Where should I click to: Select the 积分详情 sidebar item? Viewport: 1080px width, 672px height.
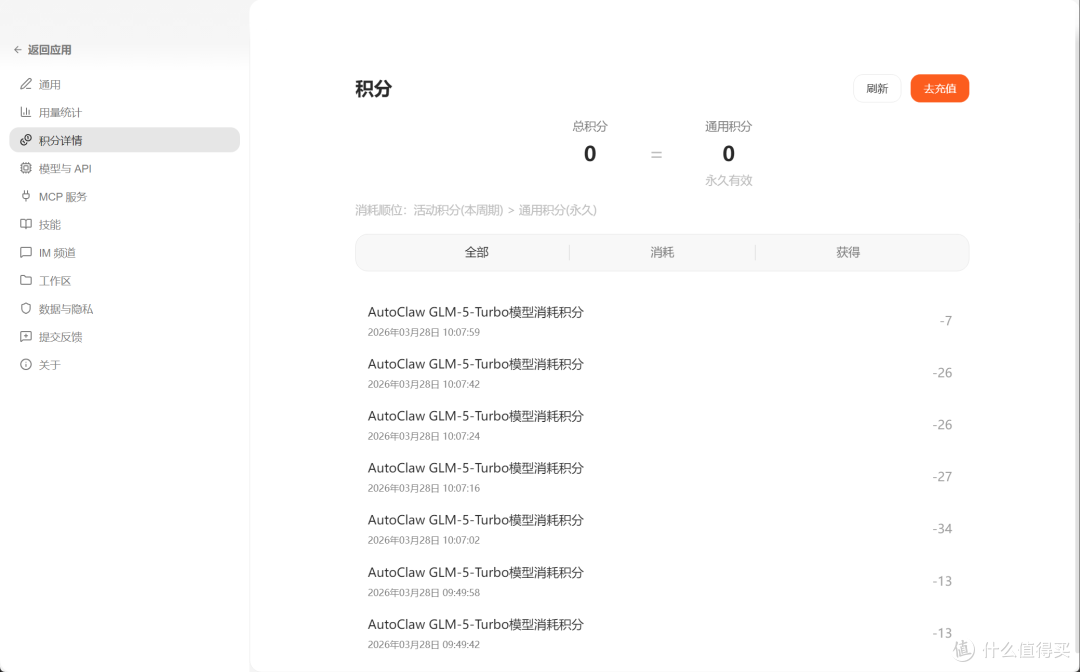[x=125, y=140]
